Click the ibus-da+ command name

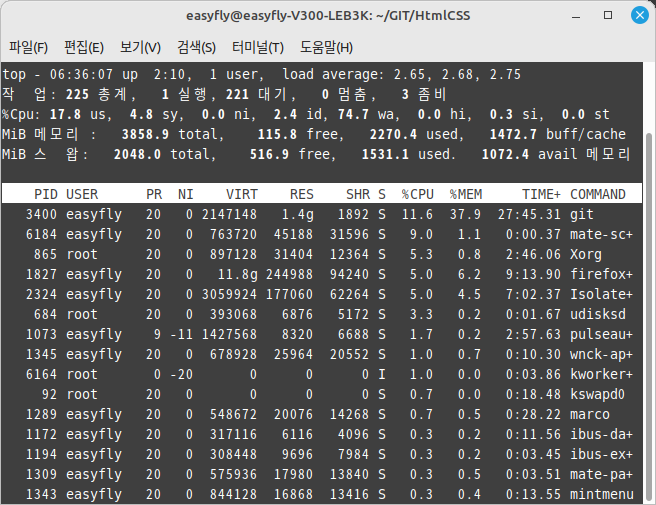coord(601,434)
